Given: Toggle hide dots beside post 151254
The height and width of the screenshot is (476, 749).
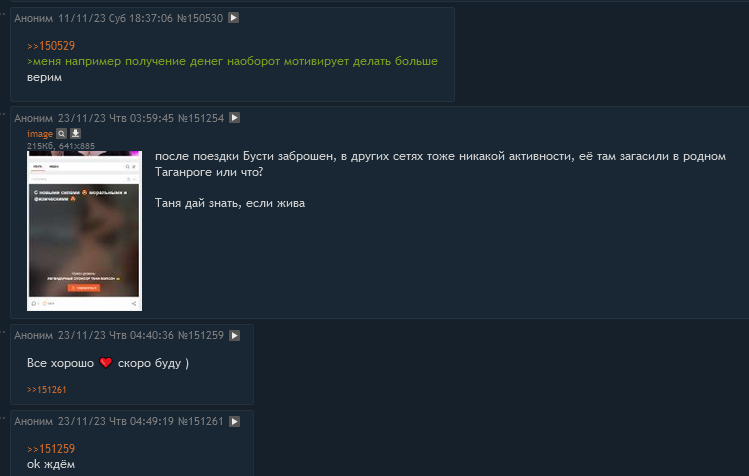Looking at the screenshot, I should (x=3, y=114).
